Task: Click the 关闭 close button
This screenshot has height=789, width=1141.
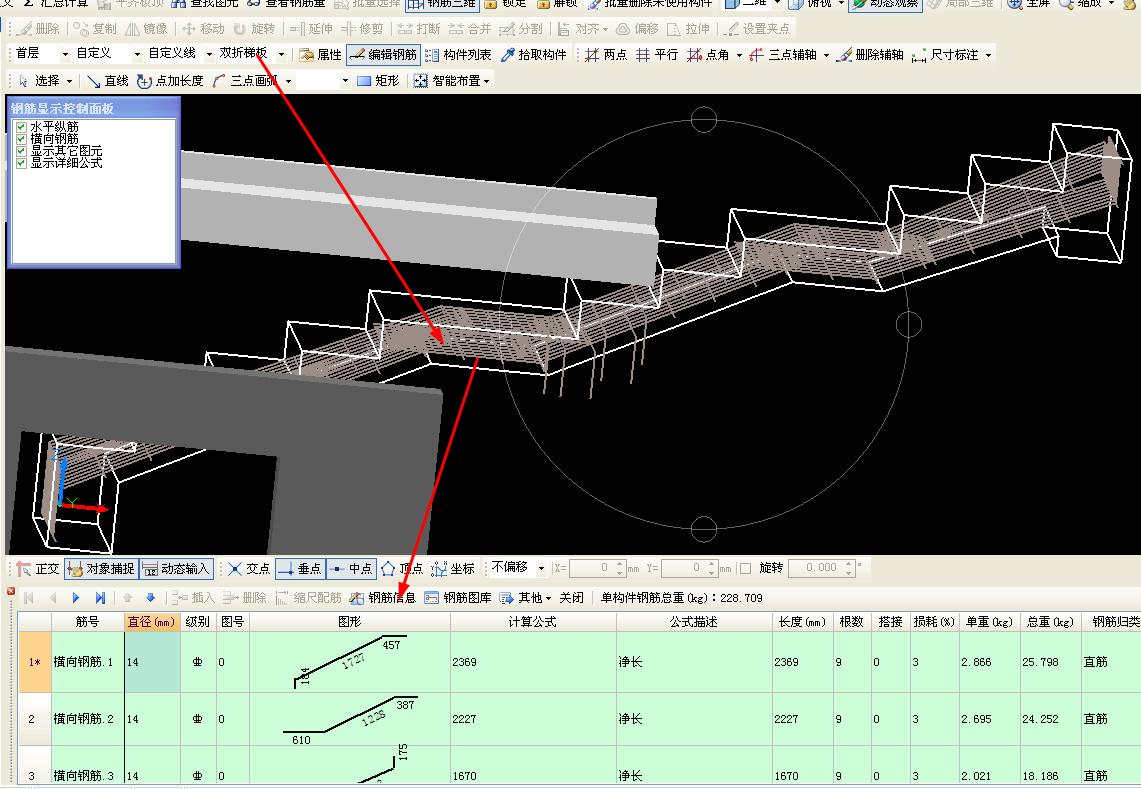Action: [571, 598]
